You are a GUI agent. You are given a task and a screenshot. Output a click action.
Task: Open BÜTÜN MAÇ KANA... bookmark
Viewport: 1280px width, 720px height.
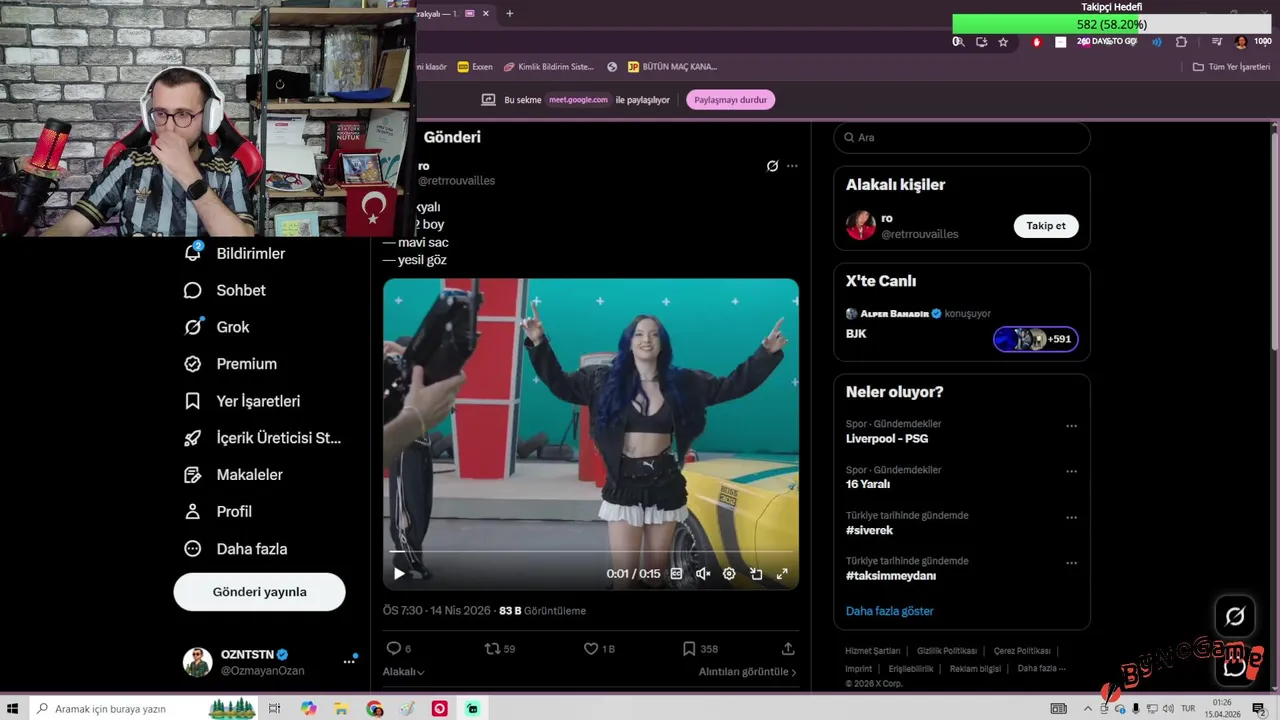coord(672,67)
